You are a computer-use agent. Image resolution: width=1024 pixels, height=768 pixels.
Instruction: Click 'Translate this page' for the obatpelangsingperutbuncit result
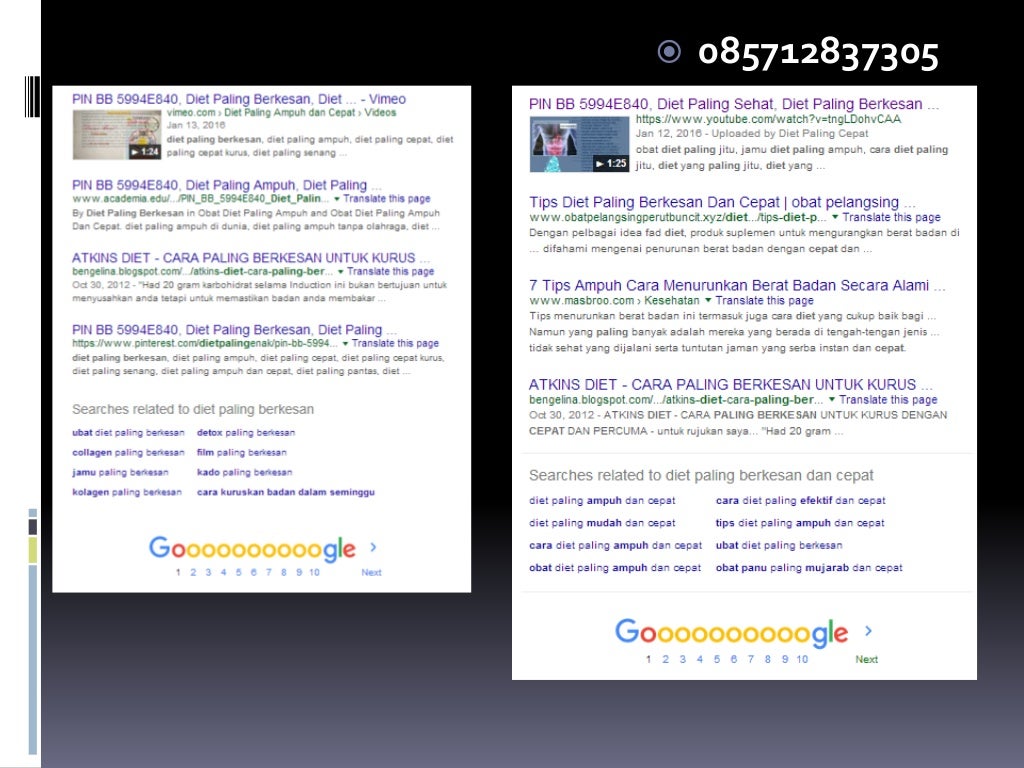click(891, 217)
